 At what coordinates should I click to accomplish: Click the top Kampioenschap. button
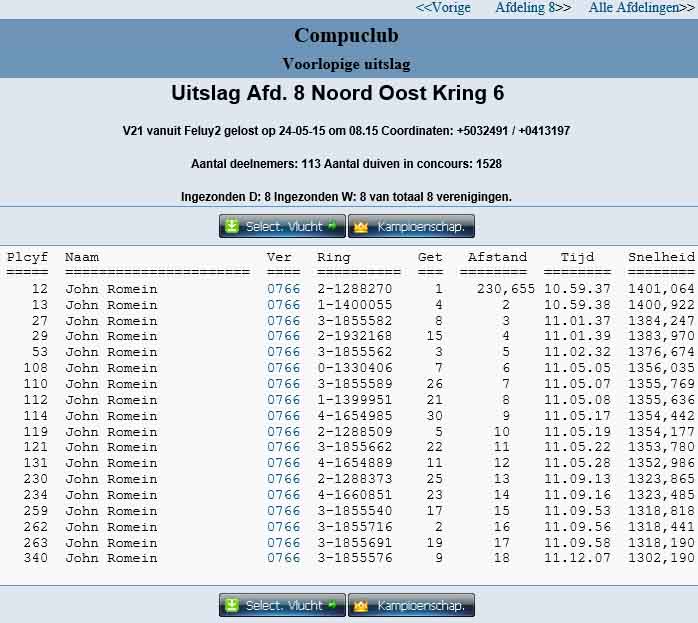tap(411, 226)
